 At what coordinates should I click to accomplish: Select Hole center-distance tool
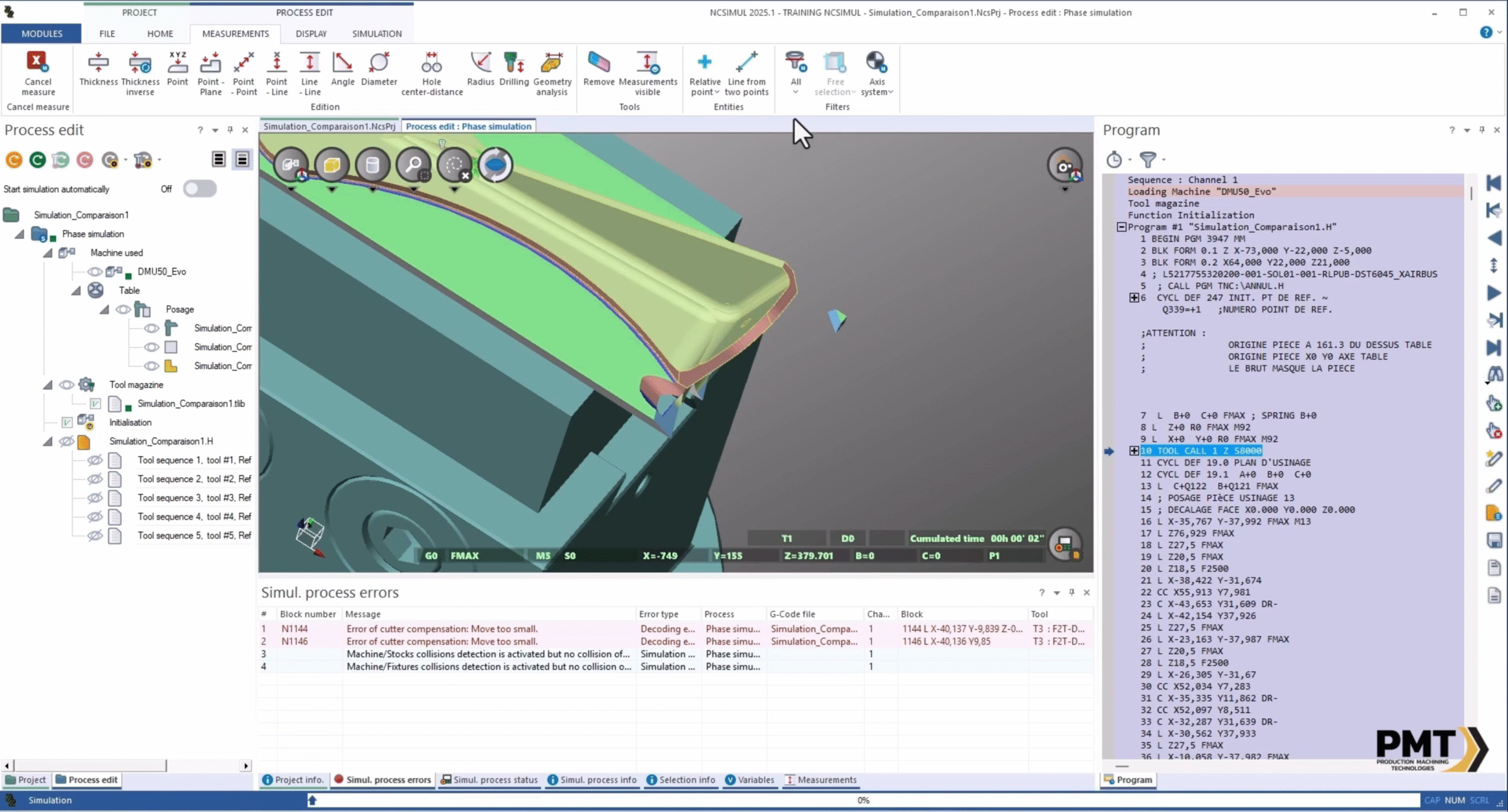(x=432, y=73)
